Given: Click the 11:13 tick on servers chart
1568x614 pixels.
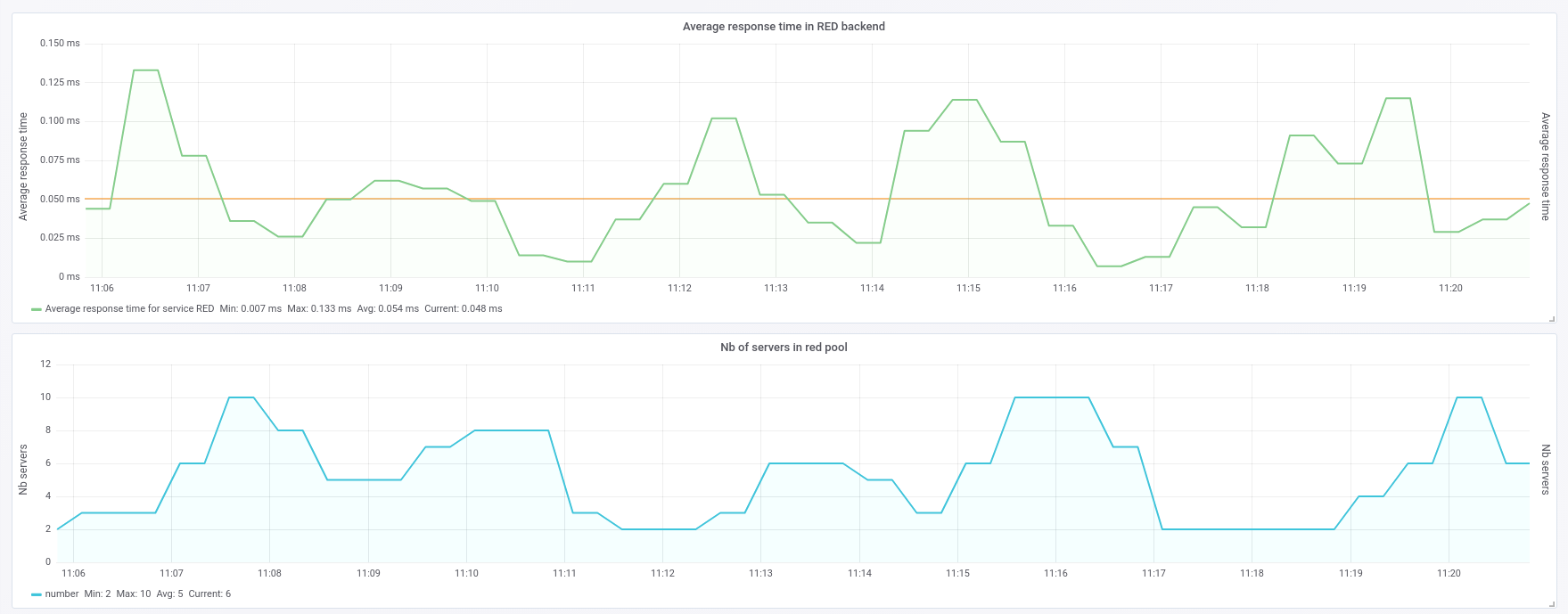Looking at the screenshot, I should pyautogui.click(x=760, y=574).
